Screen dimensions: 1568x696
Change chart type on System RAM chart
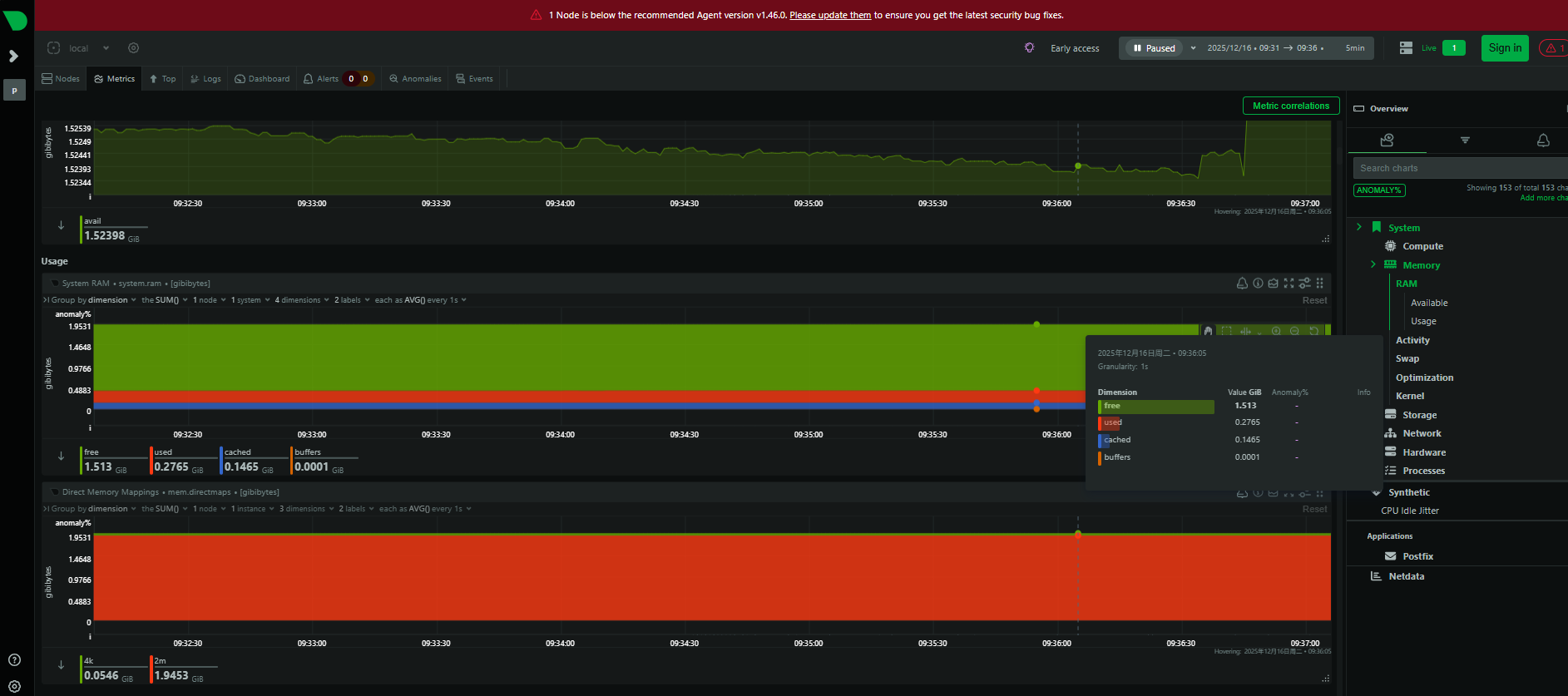1273,284
